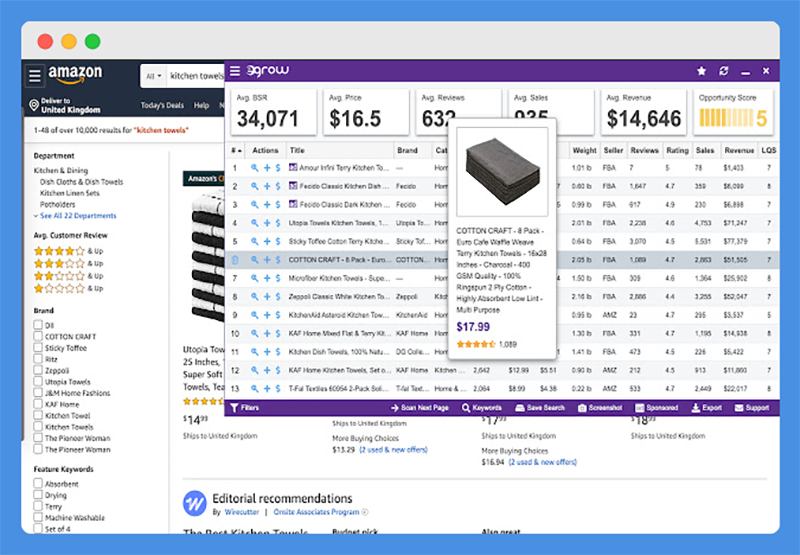Image resolution: width=800 pixels, height=555 pixels.
Task: Click the macOS green maximize button
Action: 92,41
